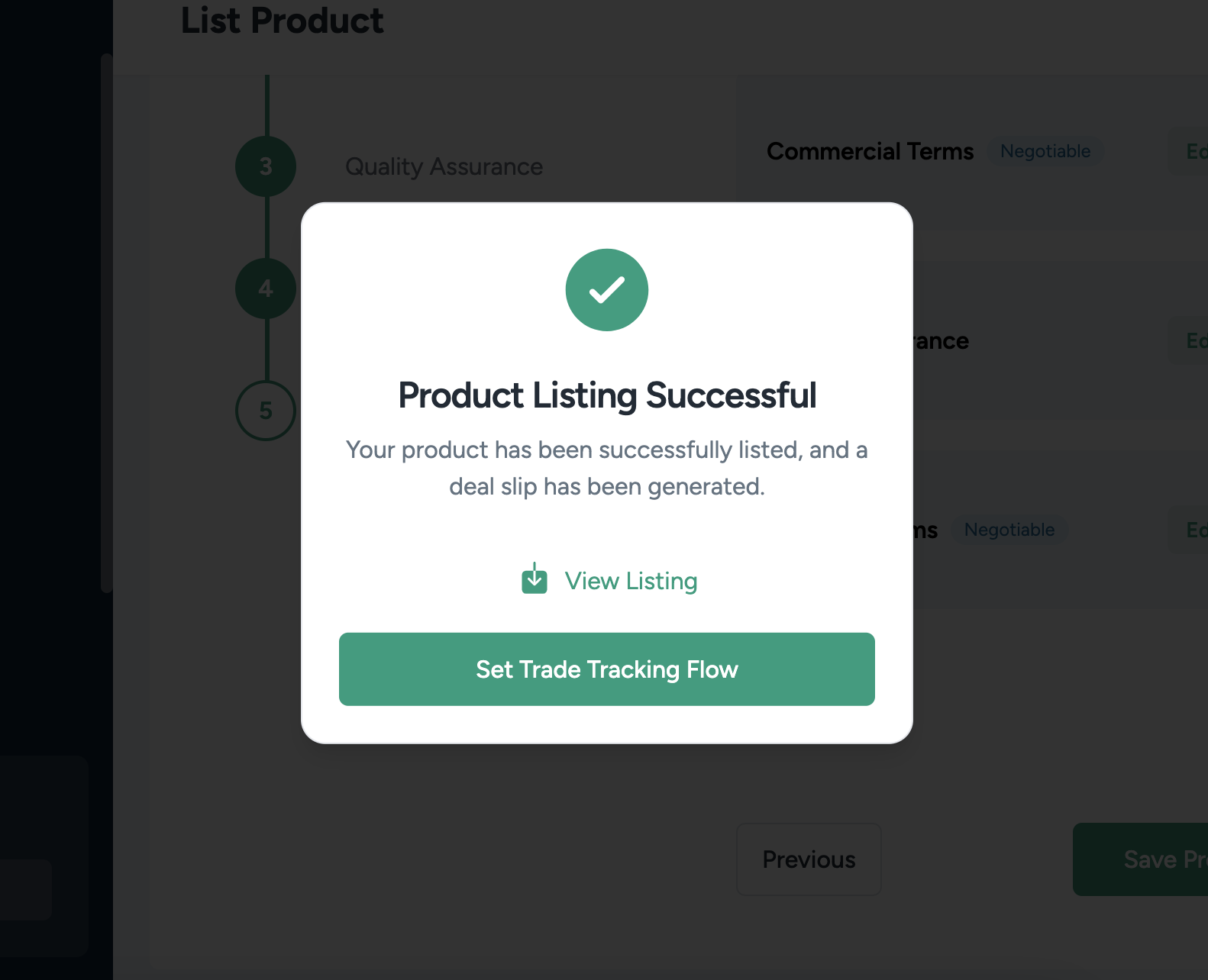Go back with the Previous button
The image size is (1208, 980).
pyautogui.click(x=809, y=859)
